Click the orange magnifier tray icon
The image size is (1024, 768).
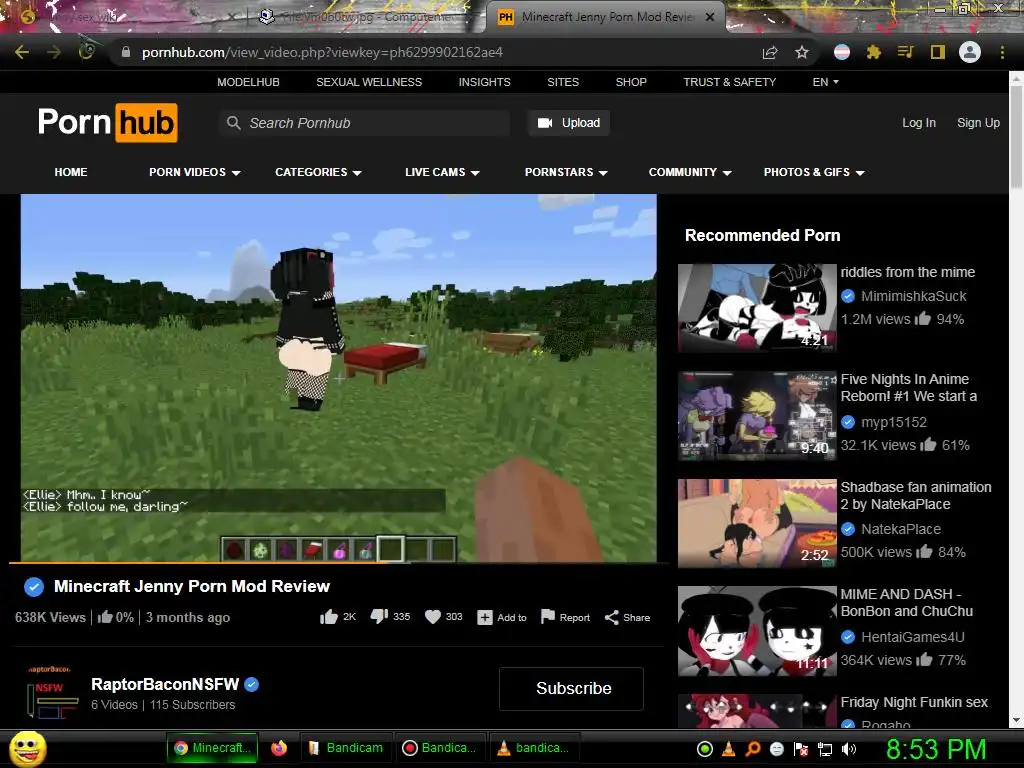click(753, 749)
